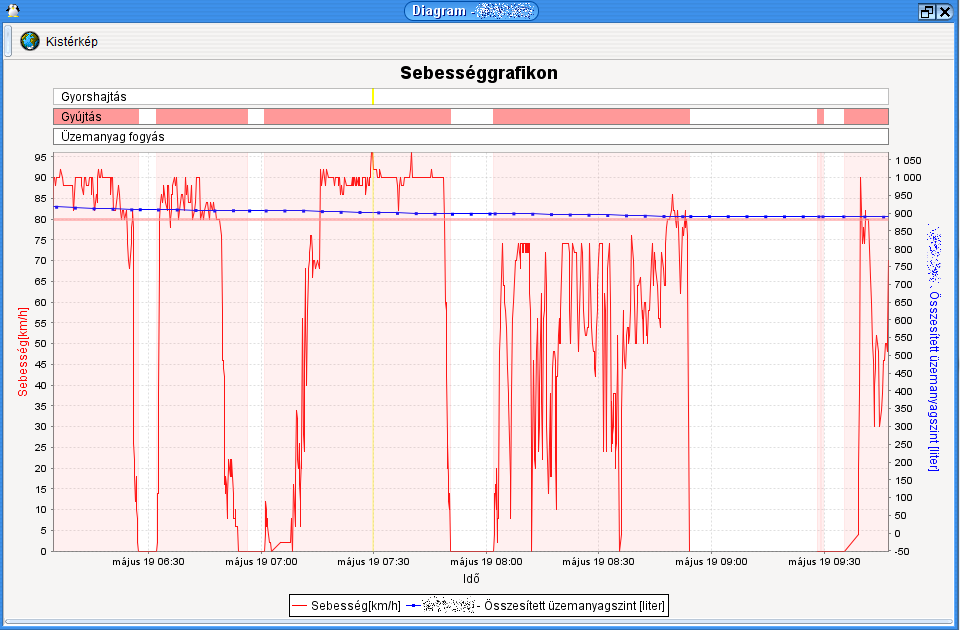Click the május 19 09:00 time tick
960x630 pixels.
point(711,562)
